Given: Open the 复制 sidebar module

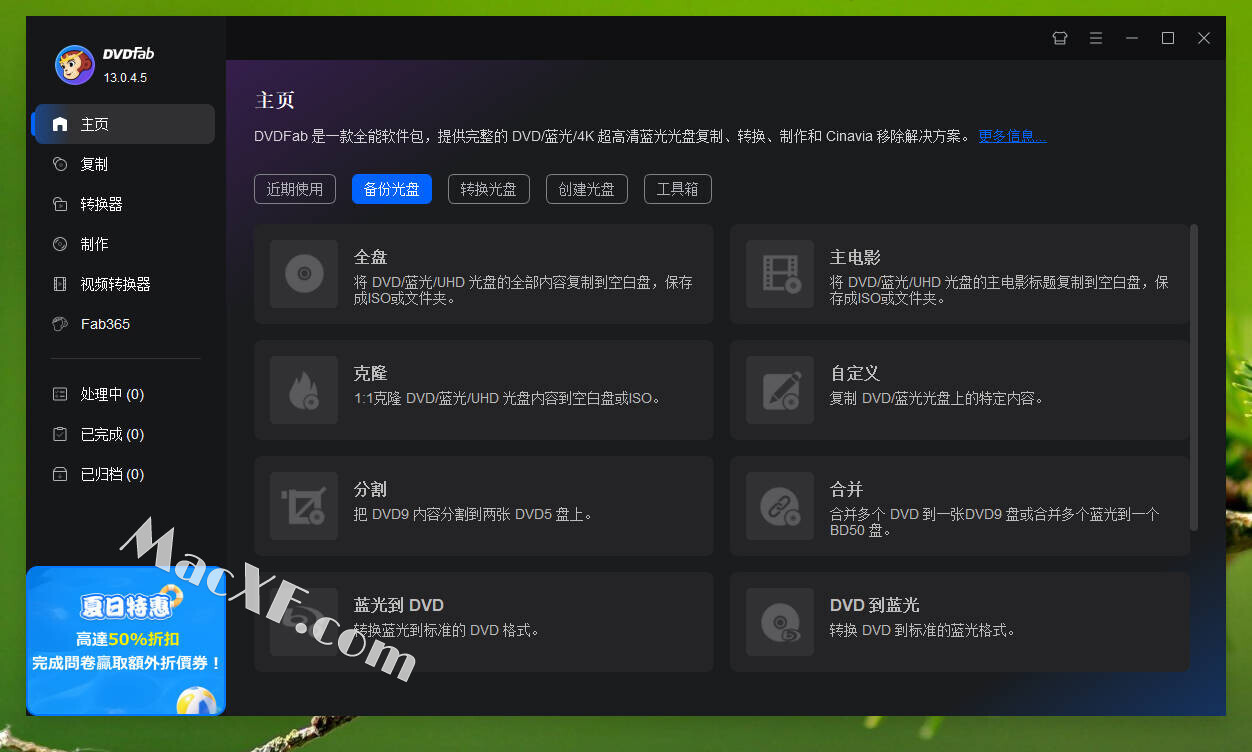Looking at the screenshot, I should [x=123, y=164].
